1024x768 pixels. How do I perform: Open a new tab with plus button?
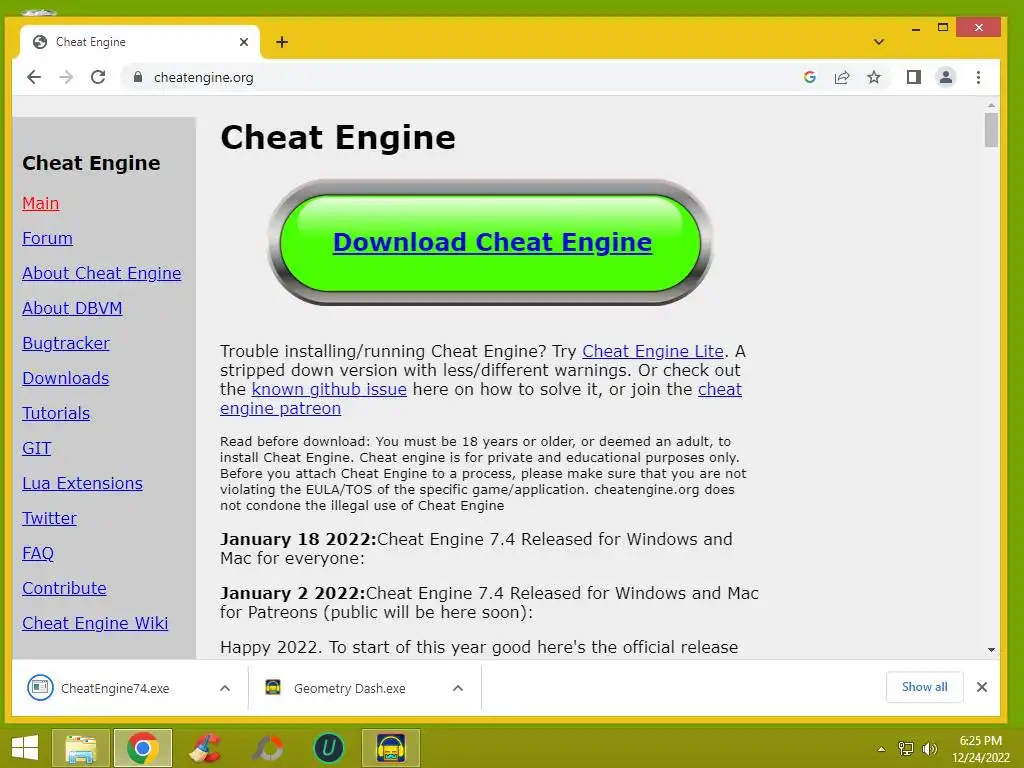(281, 42)
